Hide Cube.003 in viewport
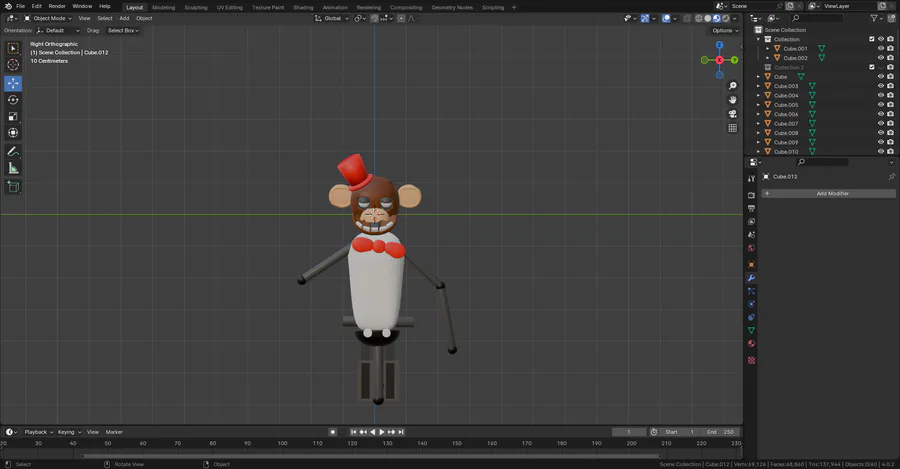Screen dimensions: 900x469 coord(880,86)
